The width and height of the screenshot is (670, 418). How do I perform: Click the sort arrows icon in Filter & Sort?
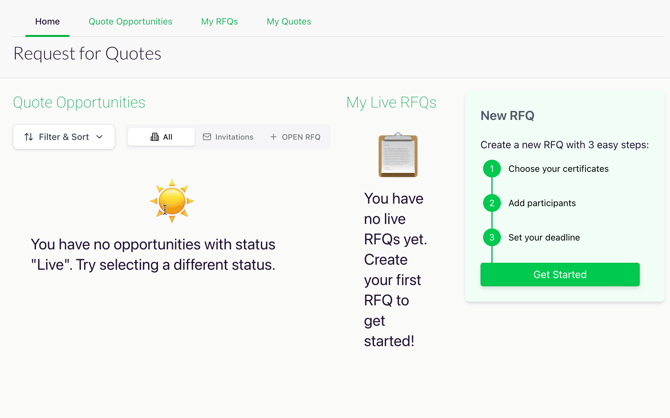[29, 137]
